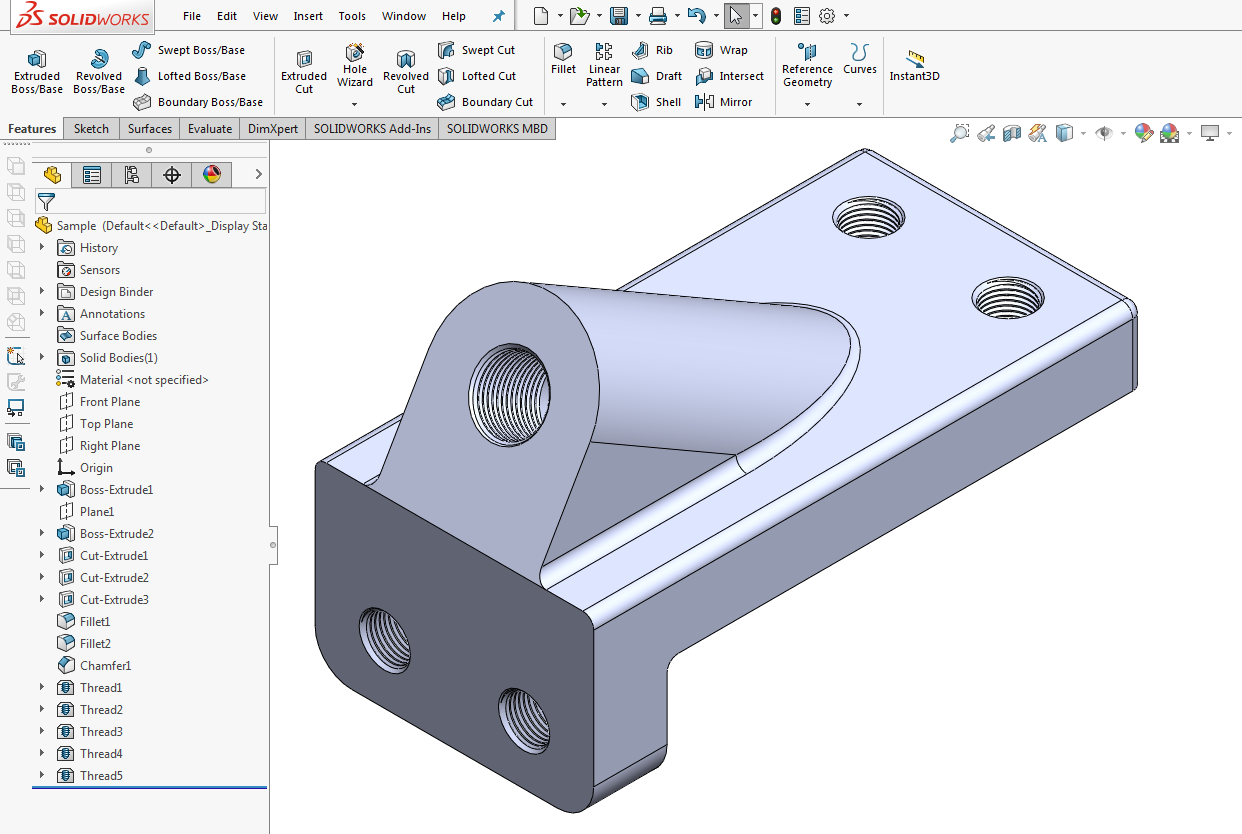
Task: Expand the panel tabs chevron arrow
Action: point(258,174)
